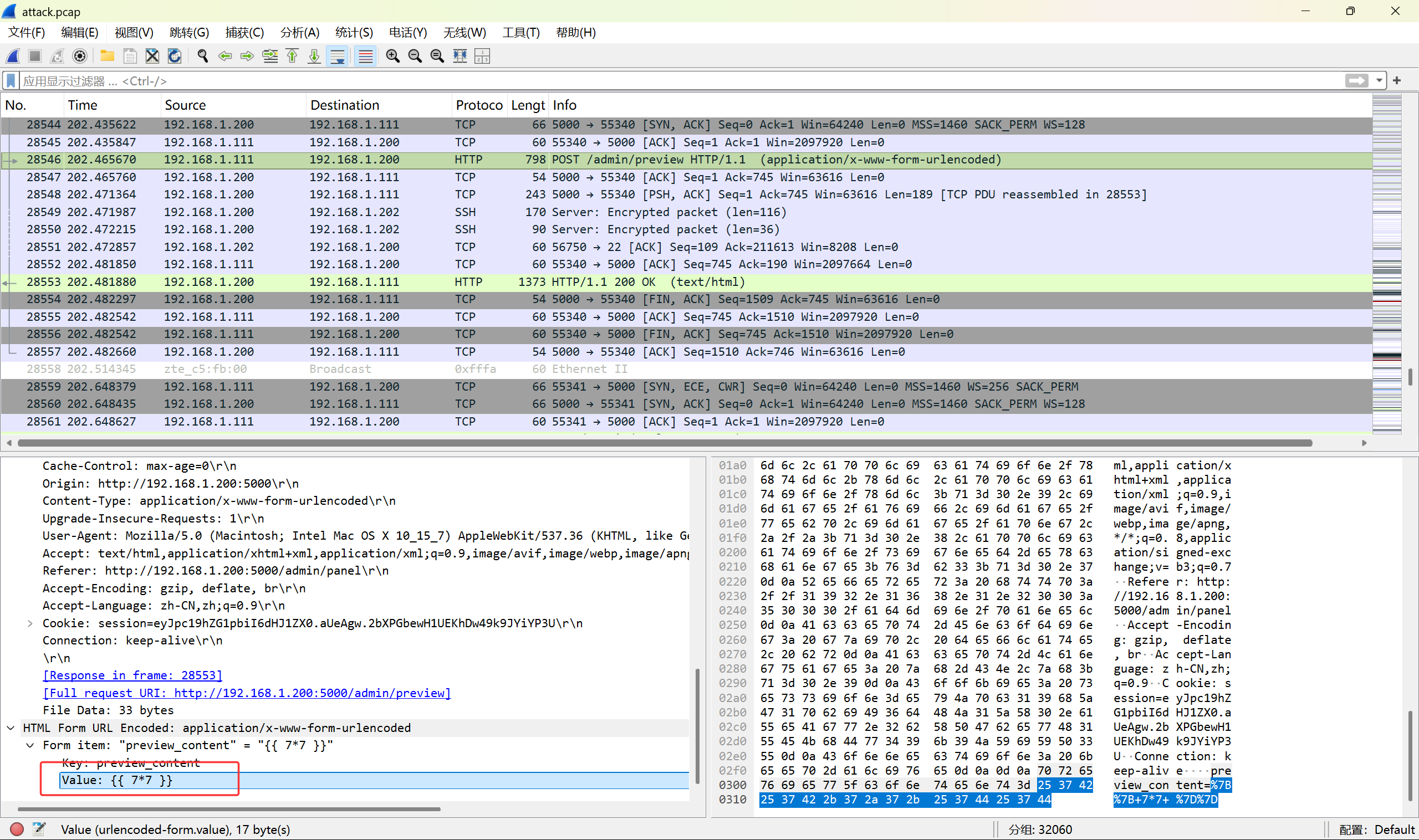Click the reload capture file icon

(175, 56)
